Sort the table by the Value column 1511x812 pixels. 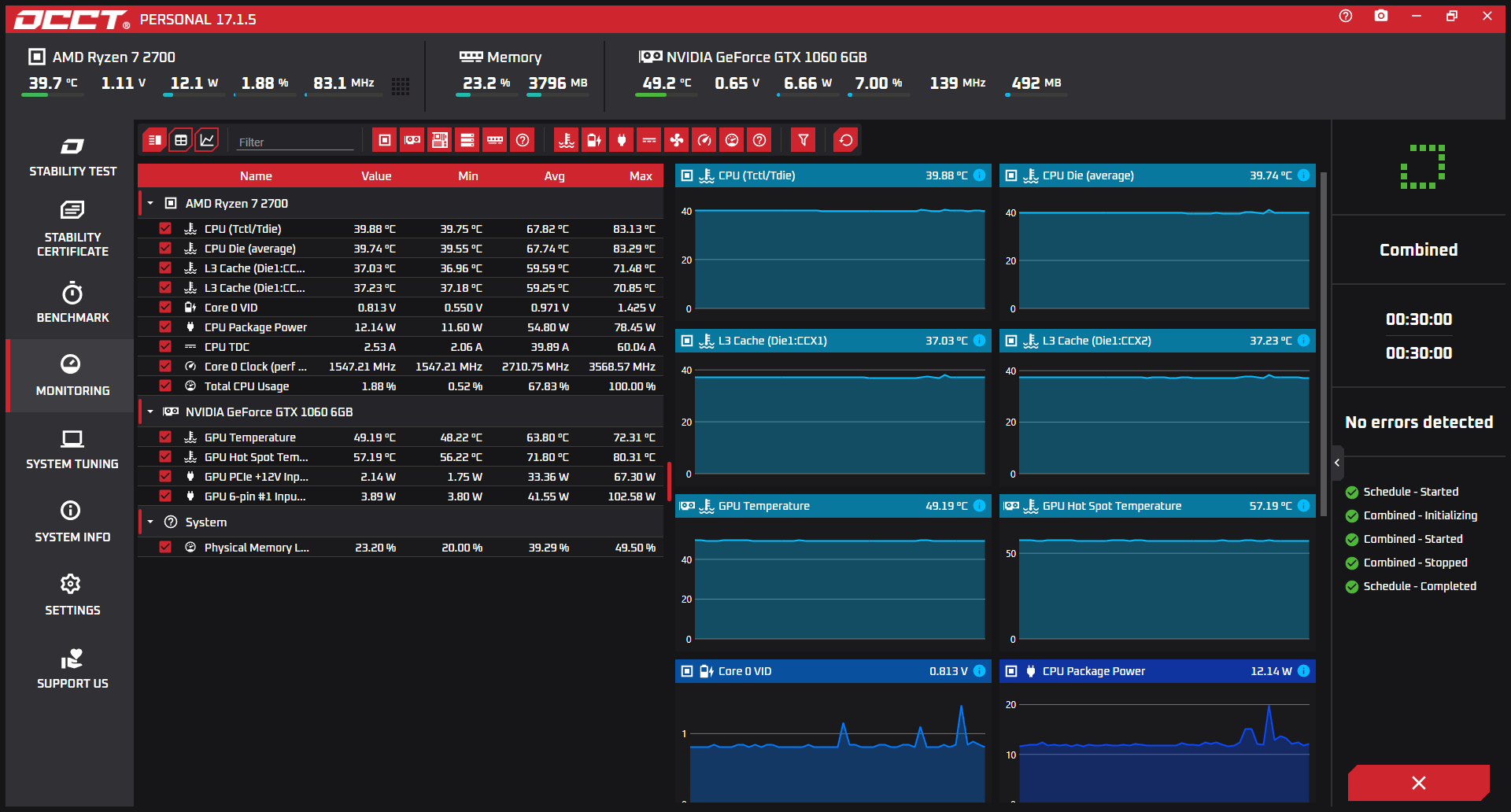(x=376, y=176)
